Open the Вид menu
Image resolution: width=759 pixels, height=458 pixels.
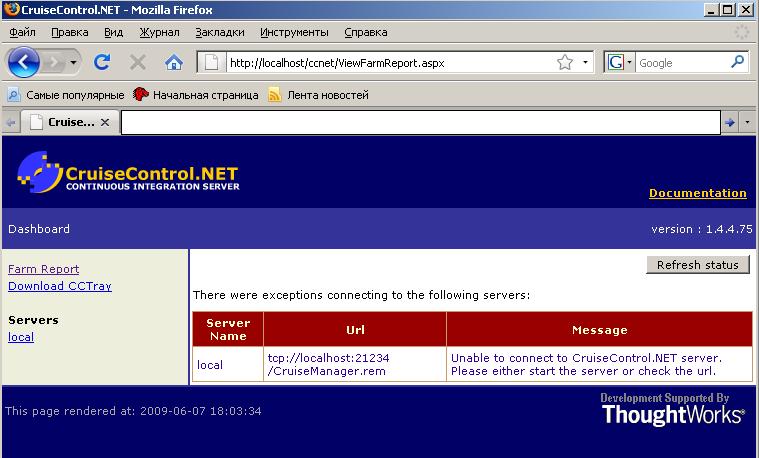click(113, 32)
